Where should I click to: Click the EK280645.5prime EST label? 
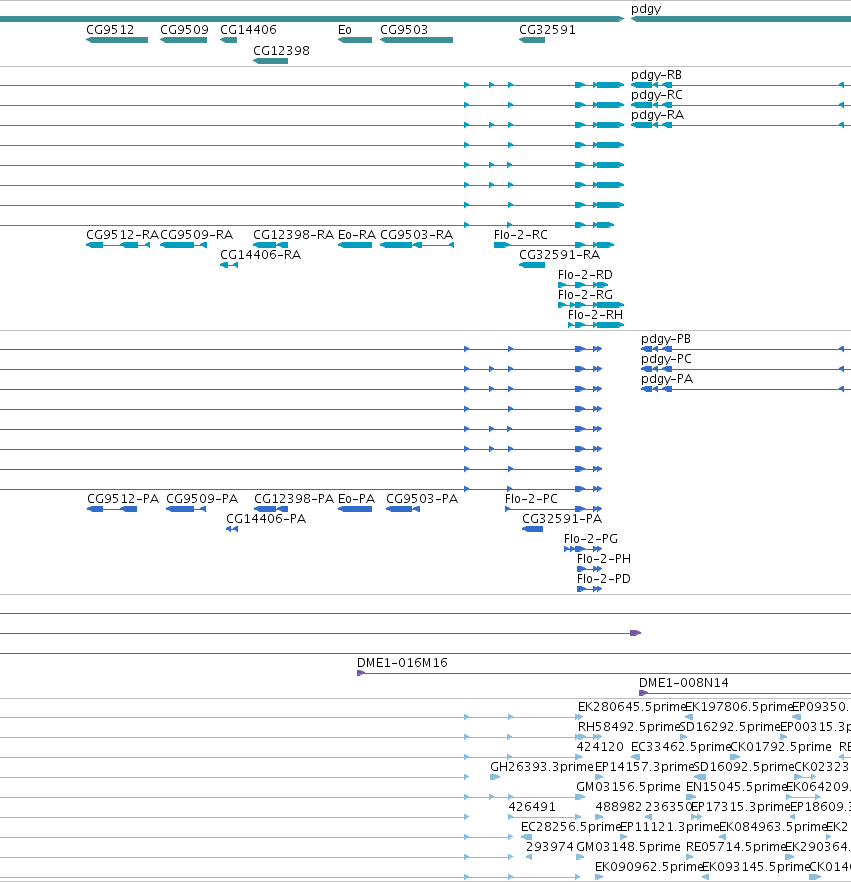[x=631, y=707]
